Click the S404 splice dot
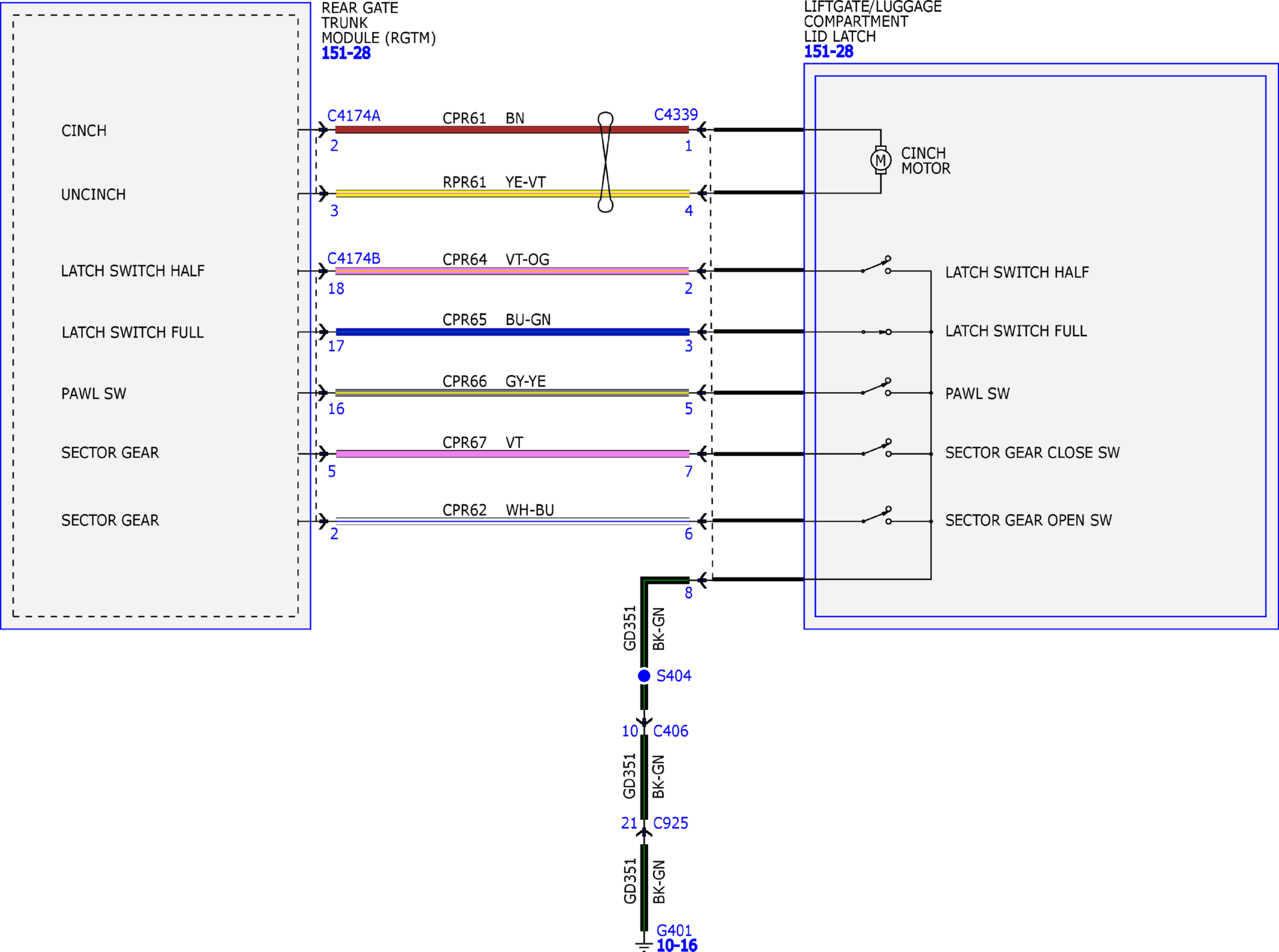1279x952 pixels. [644, 676]
